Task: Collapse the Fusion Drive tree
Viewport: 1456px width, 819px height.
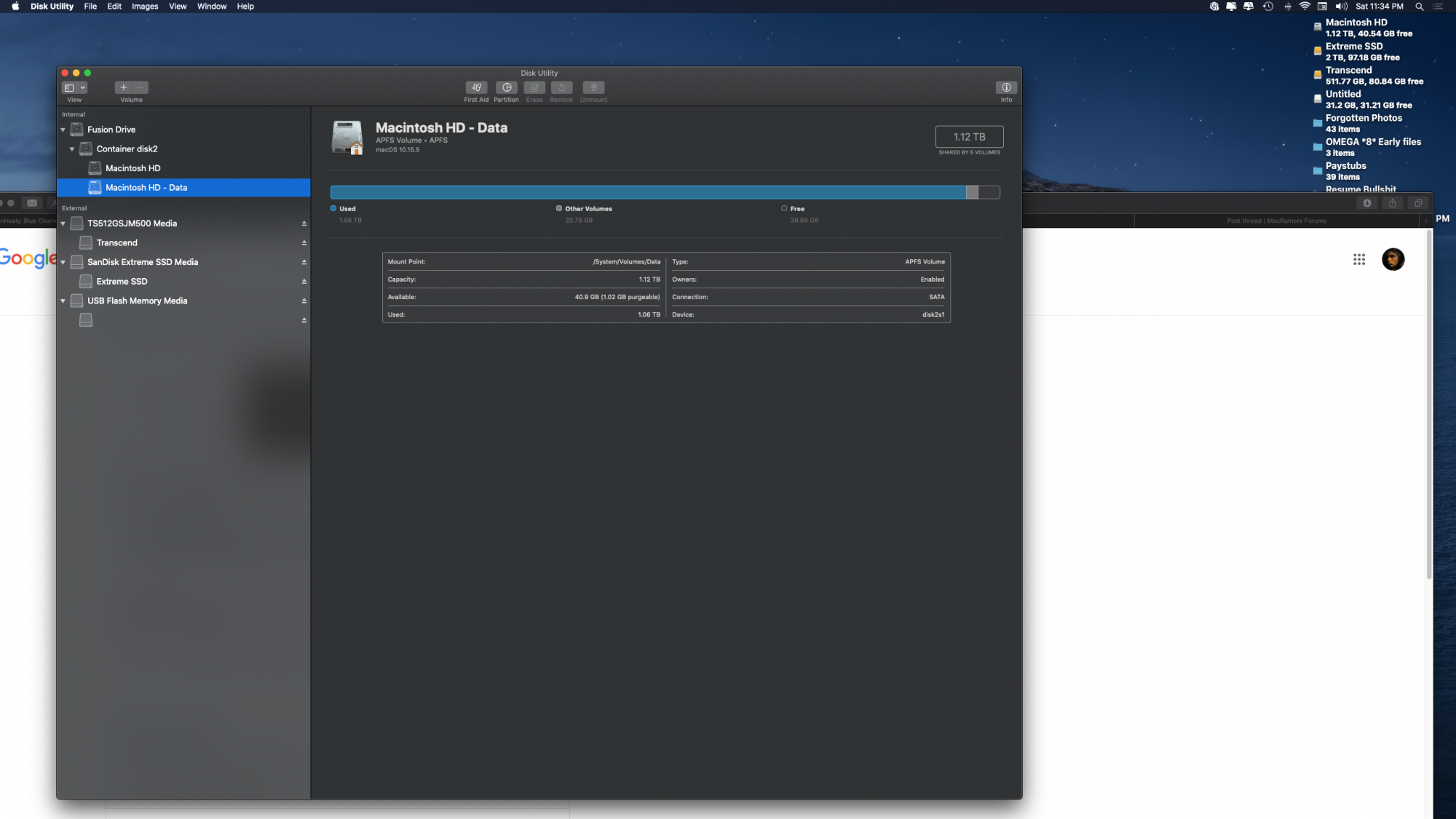Action: pos(63,130)
